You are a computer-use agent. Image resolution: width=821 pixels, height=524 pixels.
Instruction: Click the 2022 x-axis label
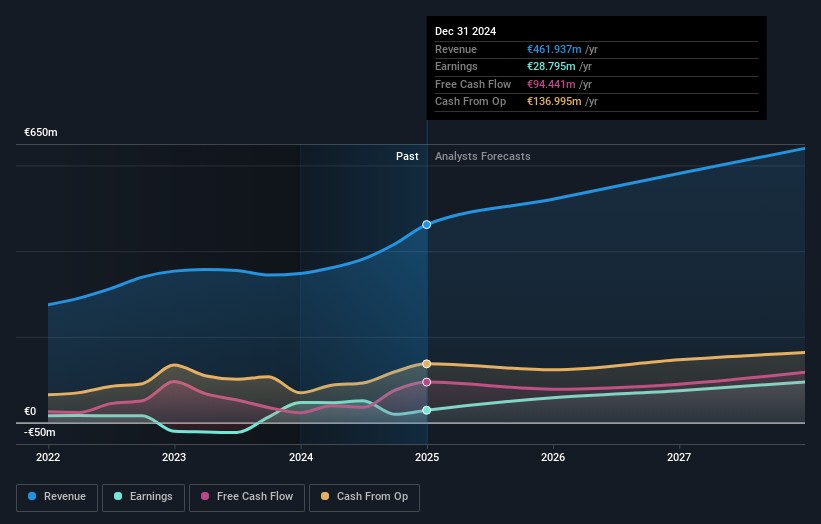pyautogui.click(x=48, y=457)
